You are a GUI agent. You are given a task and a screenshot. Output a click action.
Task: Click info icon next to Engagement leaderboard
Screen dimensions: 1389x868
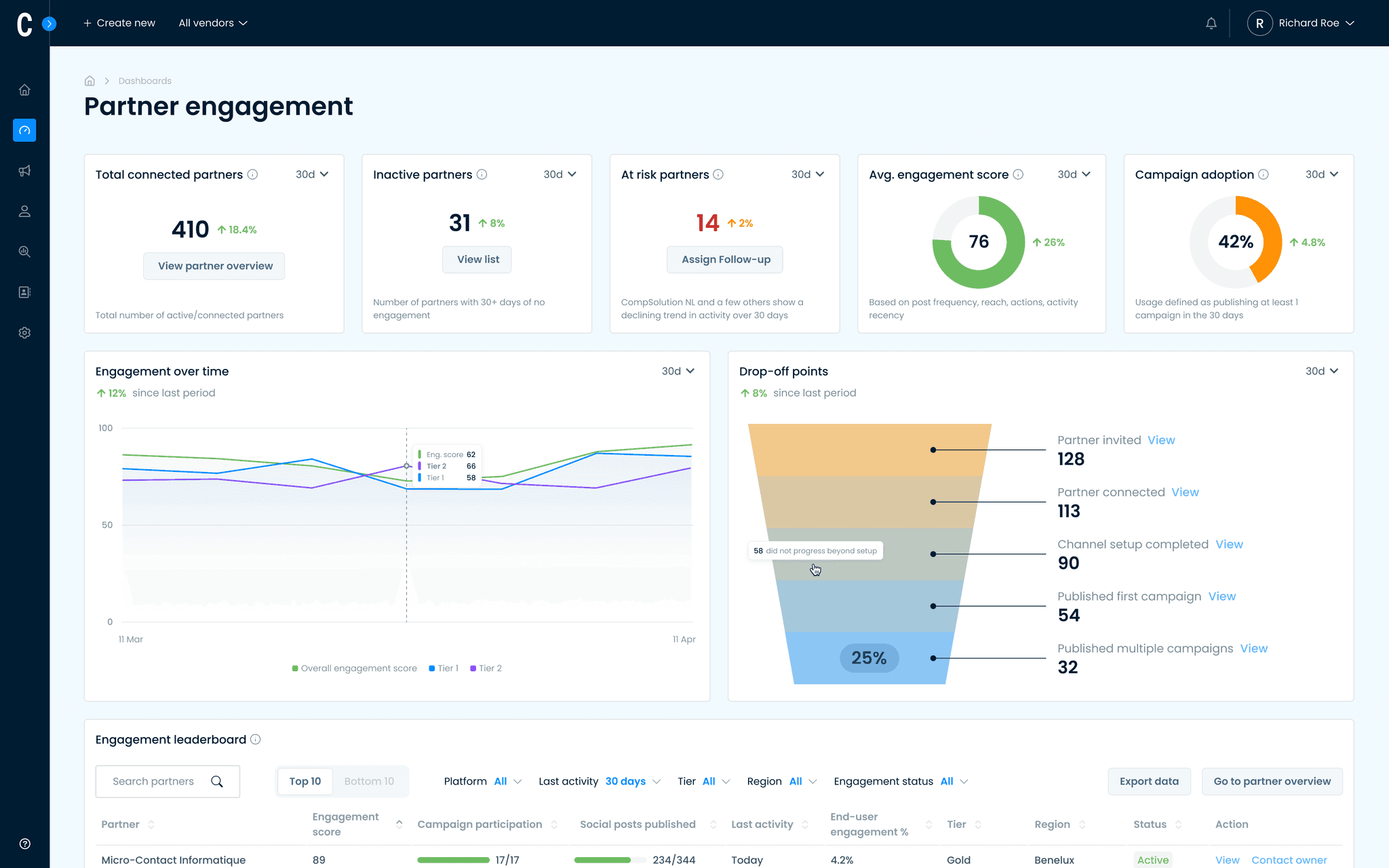[255, 739]
